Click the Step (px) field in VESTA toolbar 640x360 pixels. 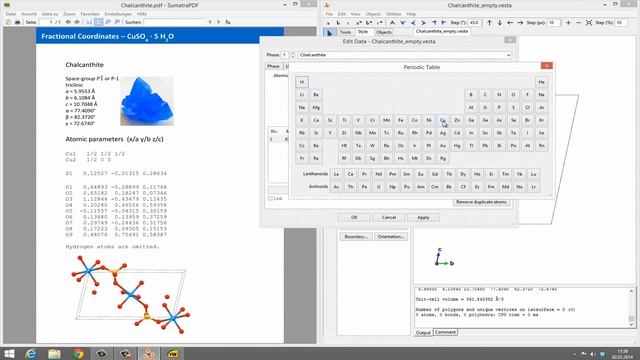(553, 23)
